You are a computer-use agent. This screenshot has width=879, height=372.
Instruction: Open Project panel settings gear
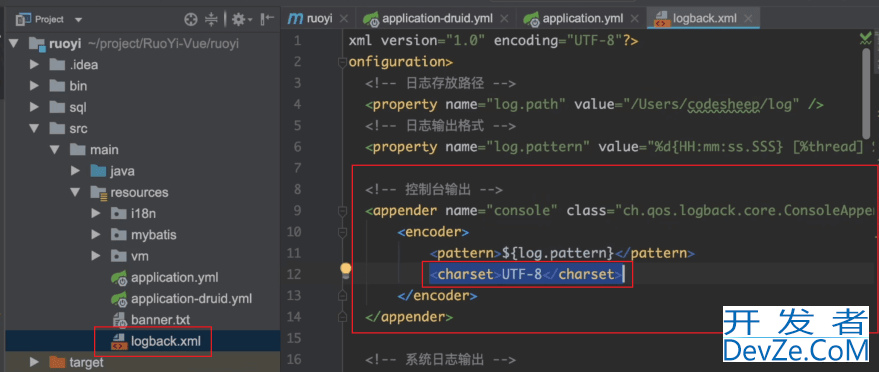(x=242, y=20)
